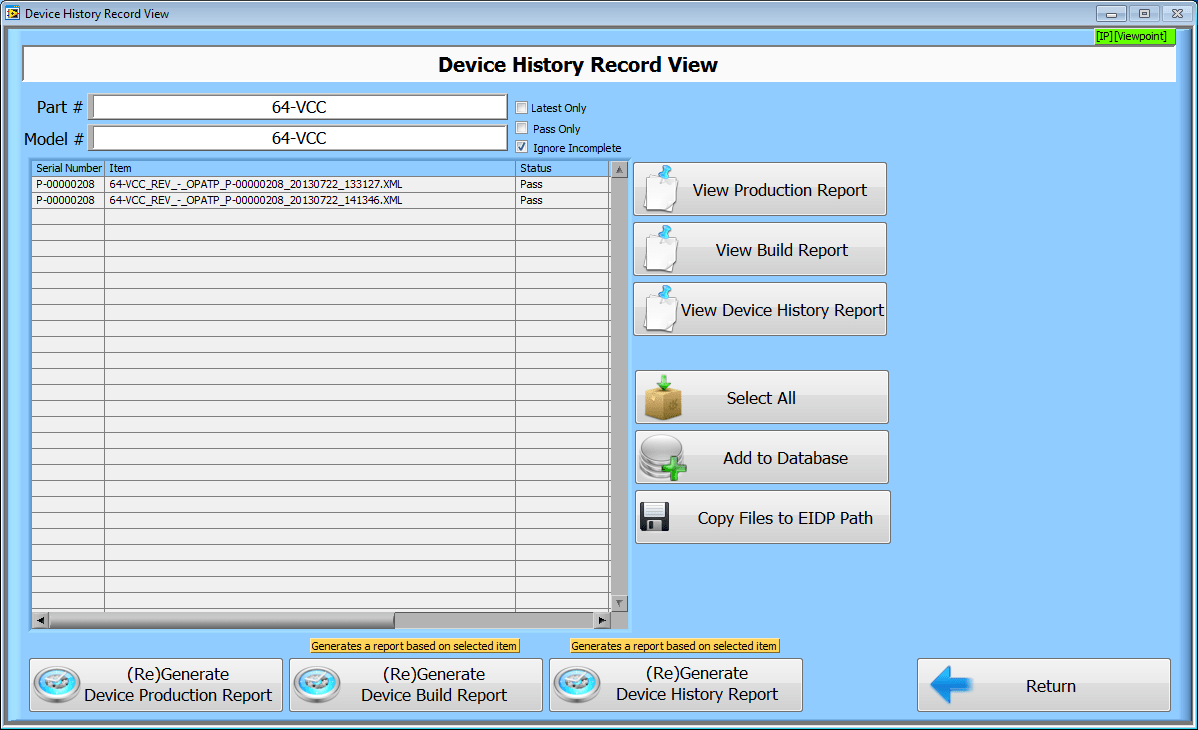This screenshot has height=730, width=1198.
Task: Disable the Ignore Incomplete checkbox
Action: click(x=521, y=147)
